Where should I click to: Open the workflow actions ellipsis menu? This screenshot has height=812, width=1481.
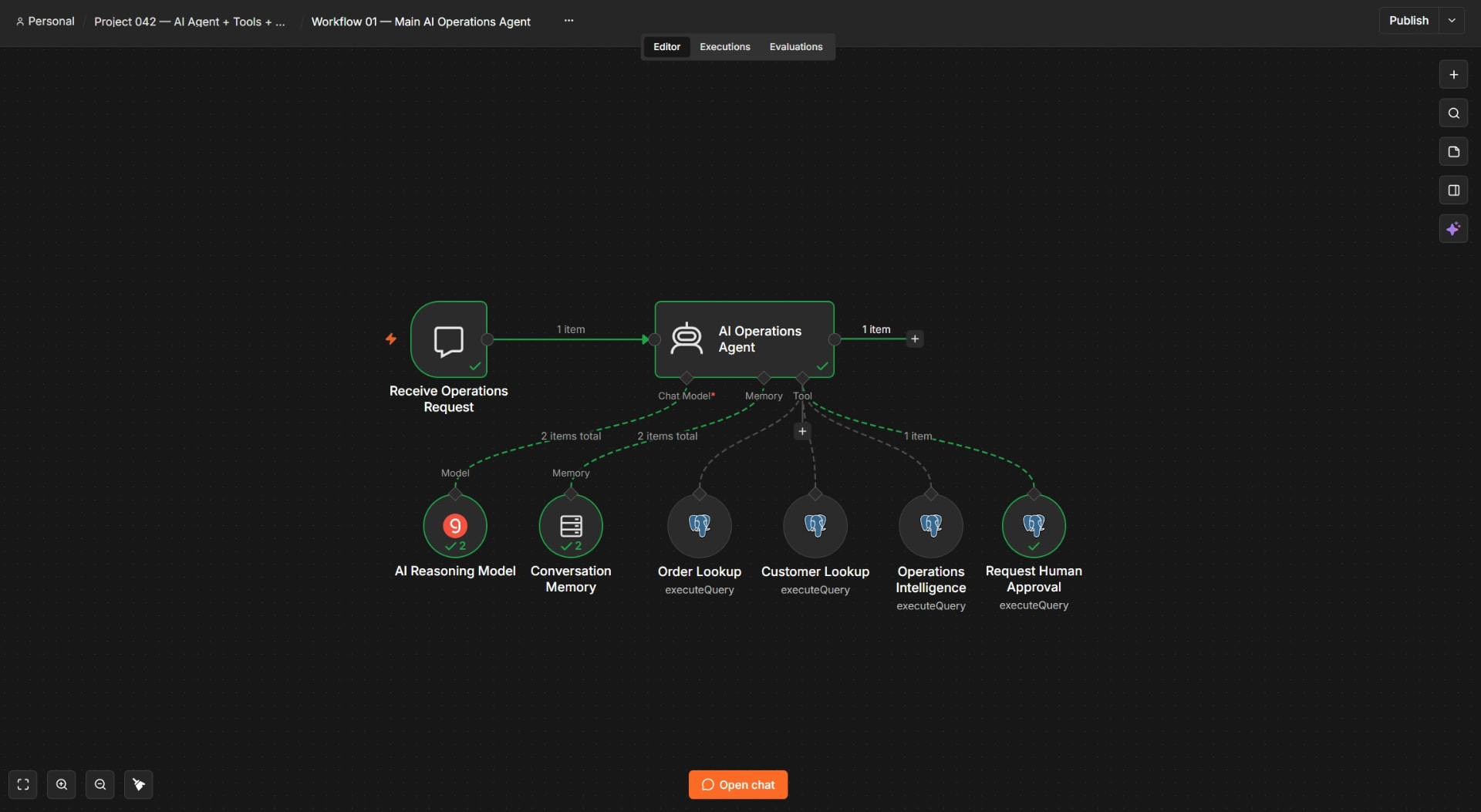click(x=568, y=21)
